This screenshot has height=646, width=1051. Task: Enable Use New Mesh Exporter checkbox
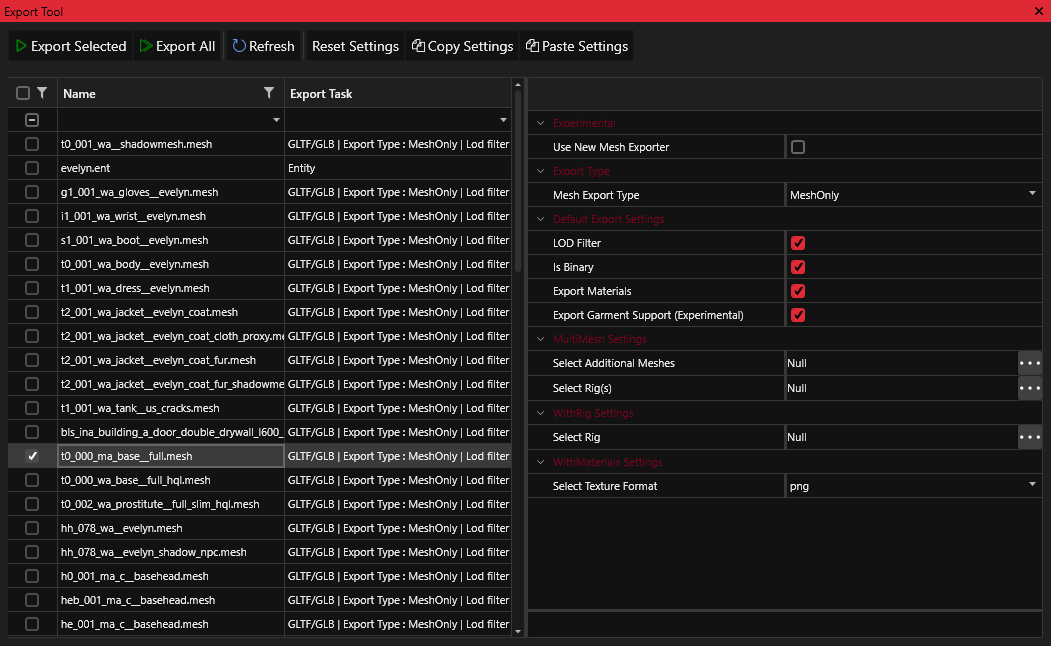798,147
